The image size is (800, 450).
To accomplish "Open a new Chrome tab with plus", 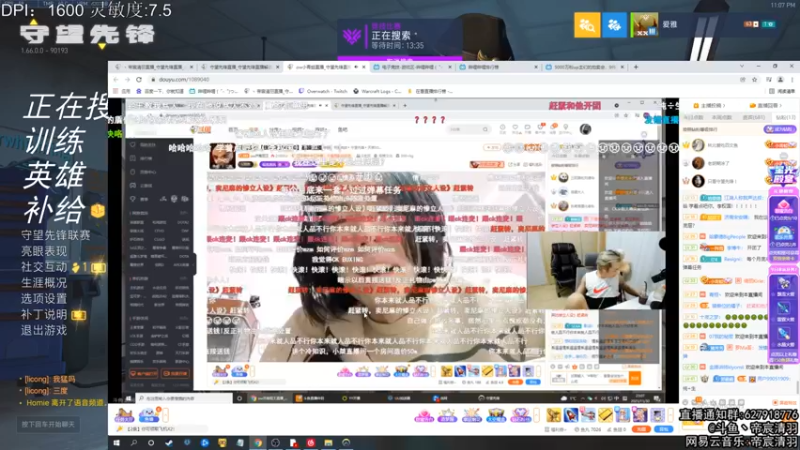I will pyautogui.click(x=636, y=67).
